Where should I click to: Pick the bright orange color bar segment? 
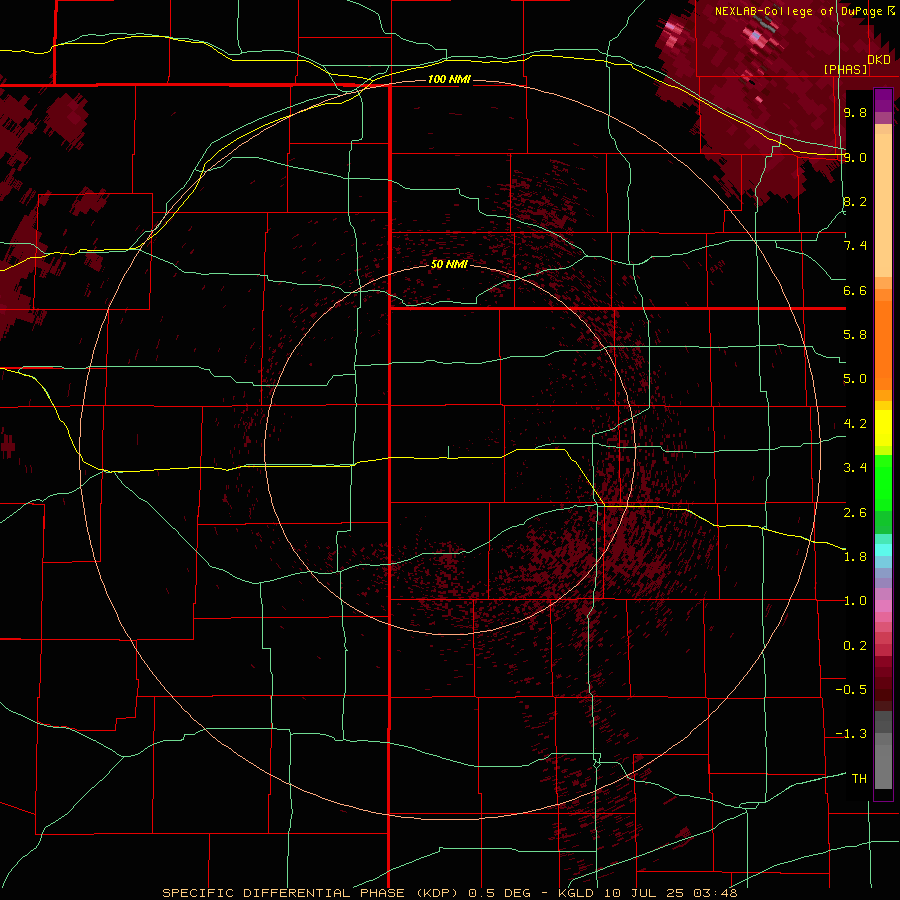(883, 346)
